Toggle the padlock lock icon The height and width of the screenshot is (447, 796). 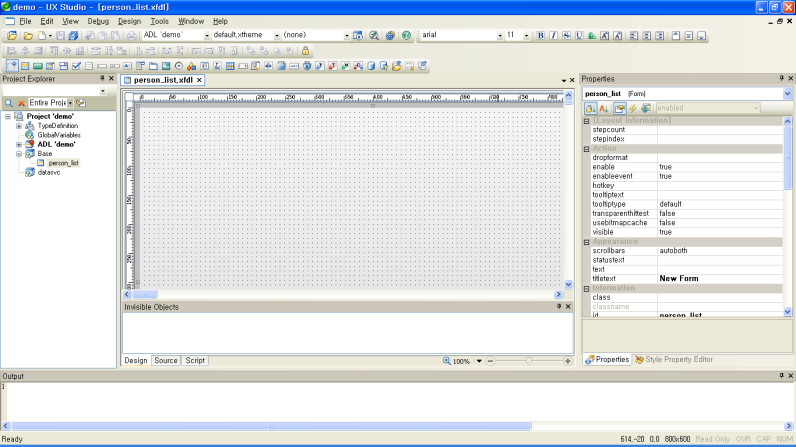click(305, 51)
